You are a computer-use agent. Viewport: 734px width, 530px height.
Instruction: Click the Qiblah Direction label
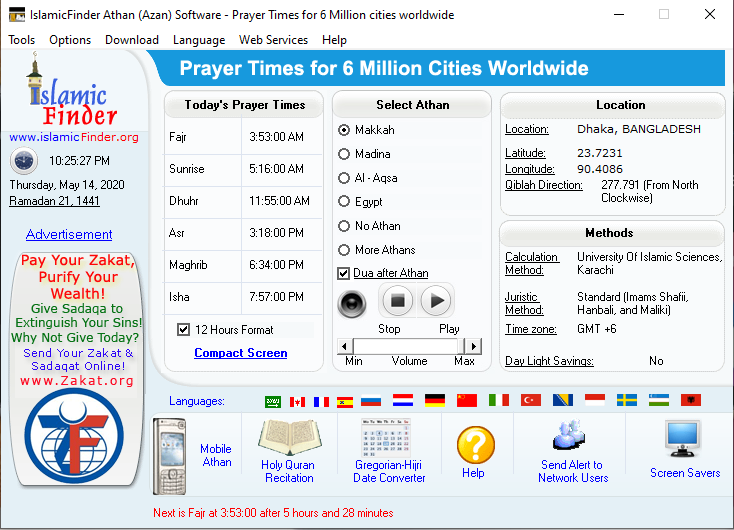click(543, 185)
